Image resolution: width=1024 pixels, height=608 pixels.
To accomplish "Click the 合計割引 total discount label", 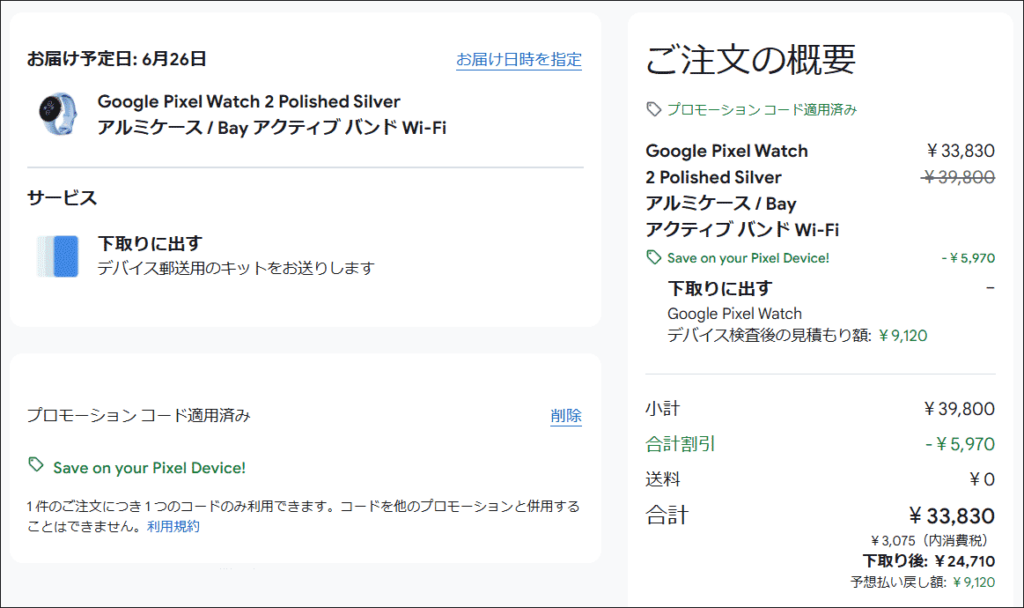I will 680,444.
